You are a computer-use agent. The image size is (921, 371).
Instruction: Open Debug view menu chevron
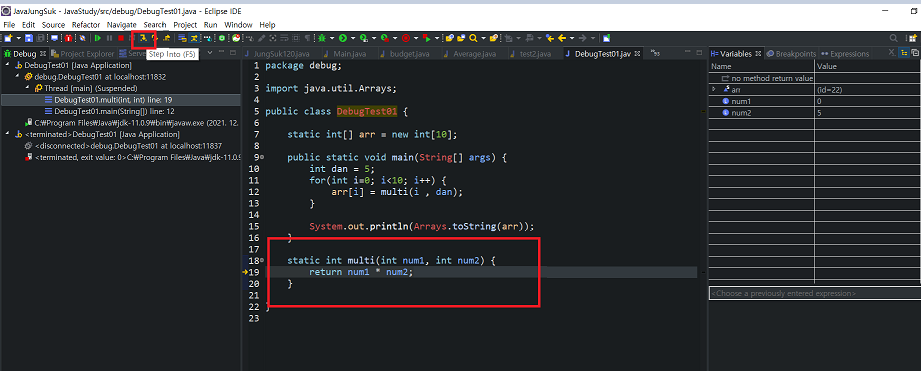[x=210, y=53]
